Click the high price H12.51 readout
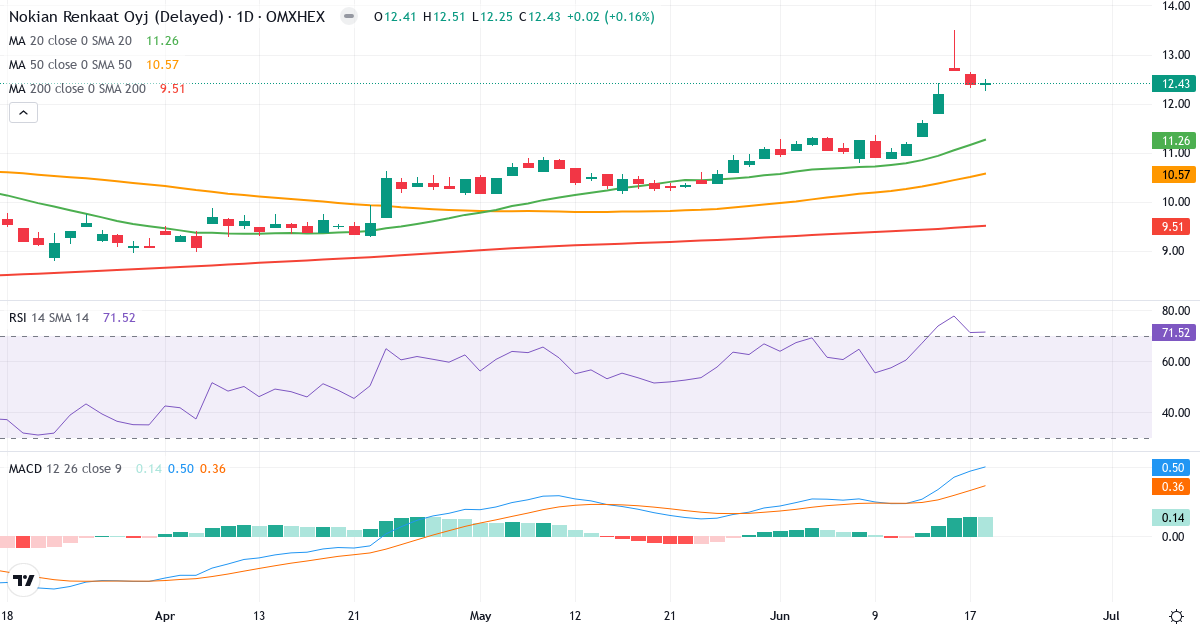Image resolution: width=1200 pixels, height=630 pixels. point(445,17)
